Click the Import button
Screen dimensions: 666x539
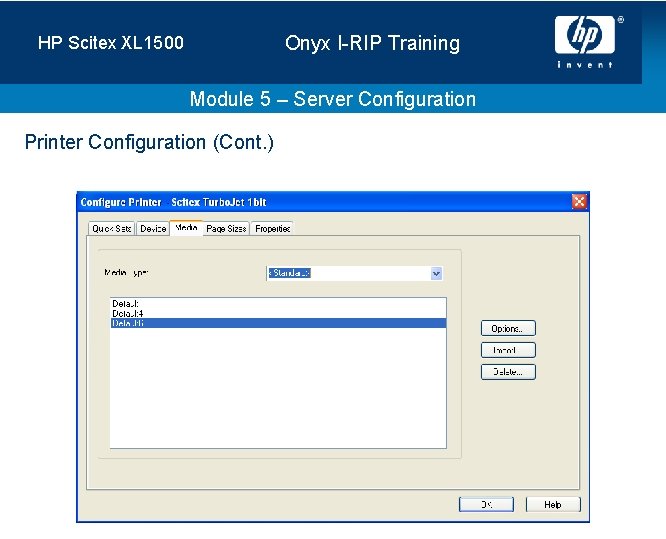(508, 350)
